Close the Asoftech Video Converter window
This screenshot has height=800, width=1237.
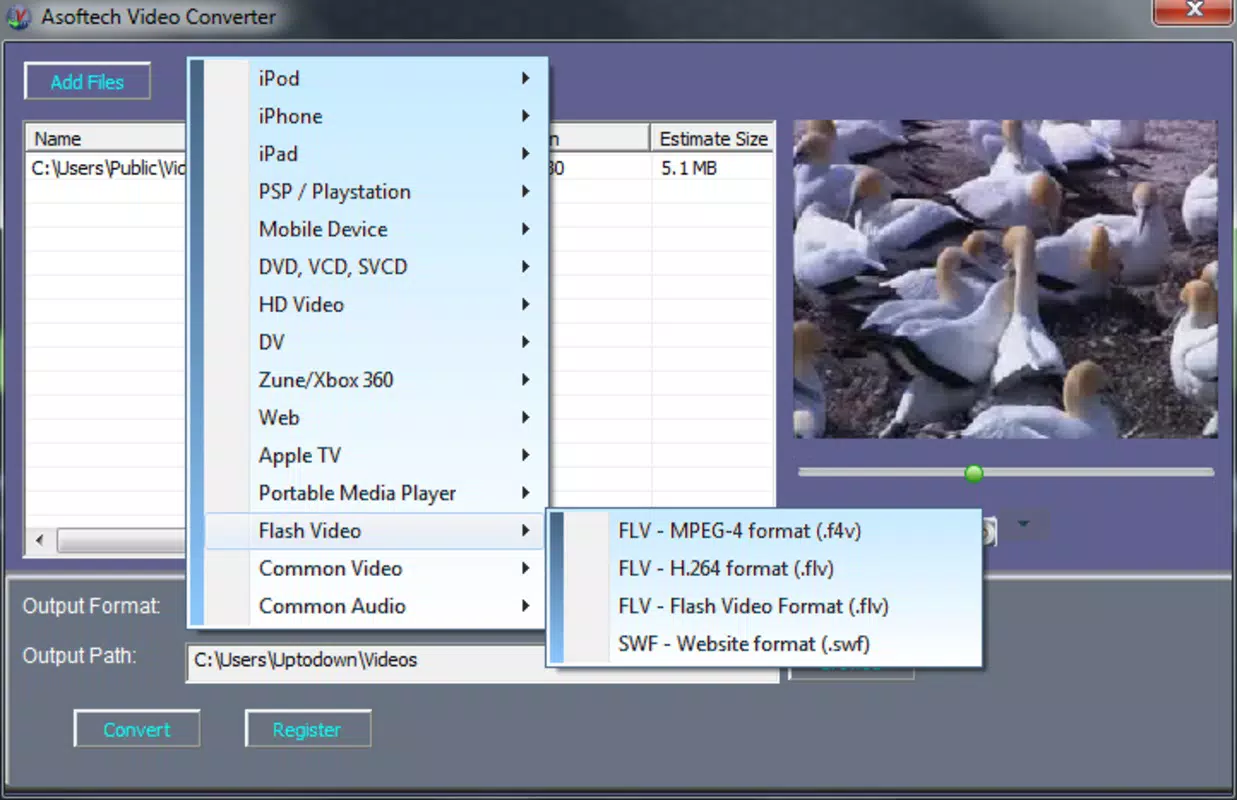coord(1193,11)
